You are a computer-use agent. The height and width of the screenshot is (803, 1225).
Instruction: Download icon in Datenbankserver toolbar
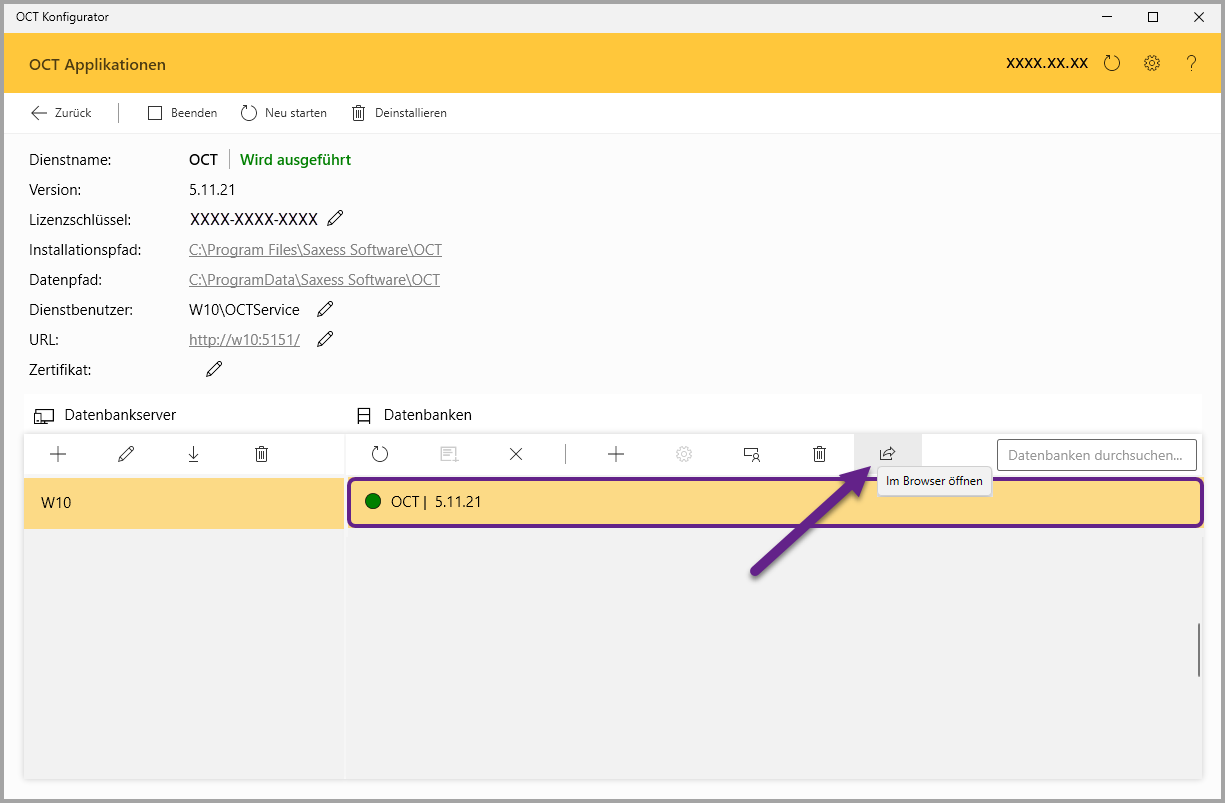193,454
